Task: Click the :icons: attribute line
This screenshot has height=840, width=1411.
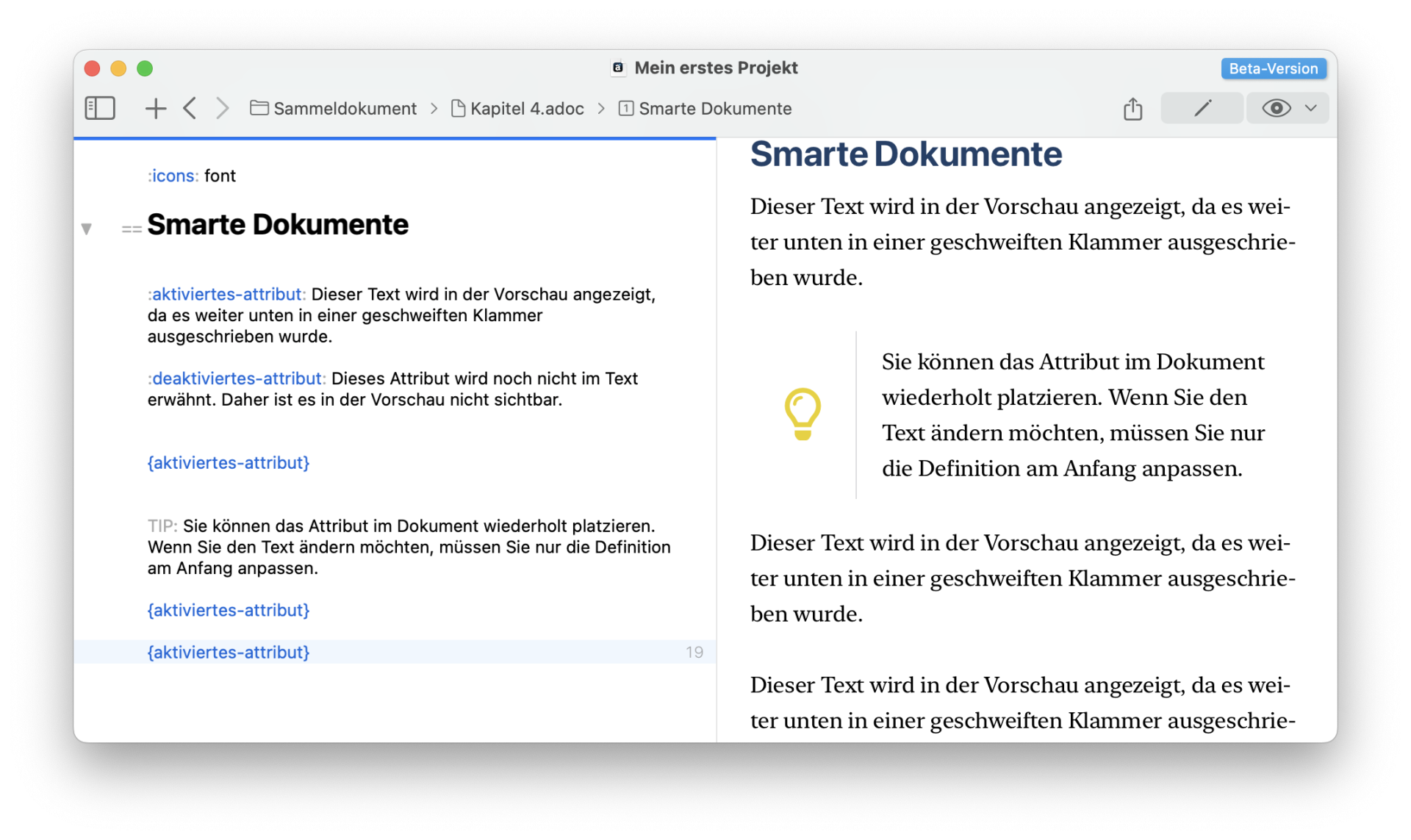Action: pyautogui.click(x=191, y=176)
